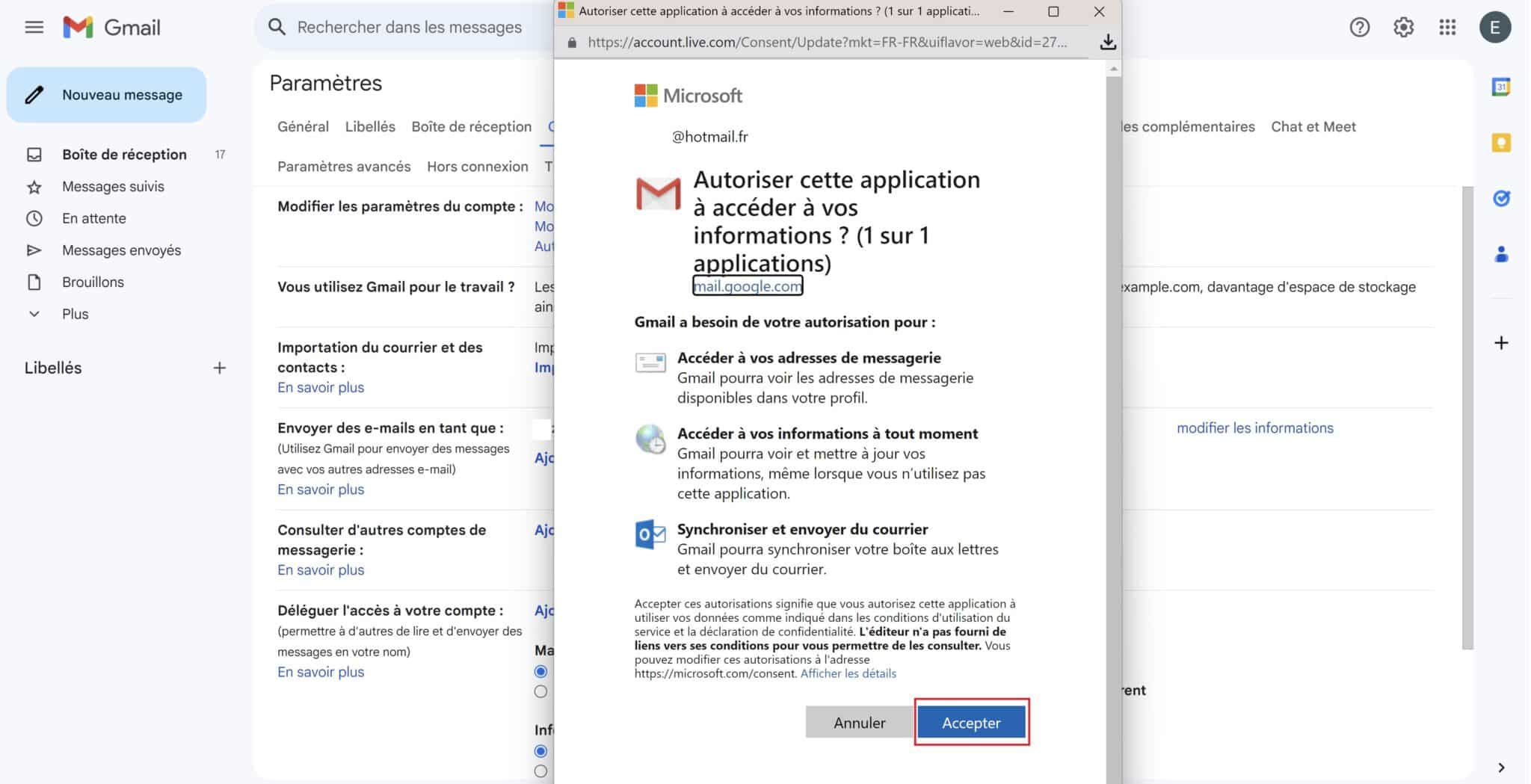Screen dimensions: 1531x784
Task: Select second radio button under Ma section
Action: [x=540, y=691]
